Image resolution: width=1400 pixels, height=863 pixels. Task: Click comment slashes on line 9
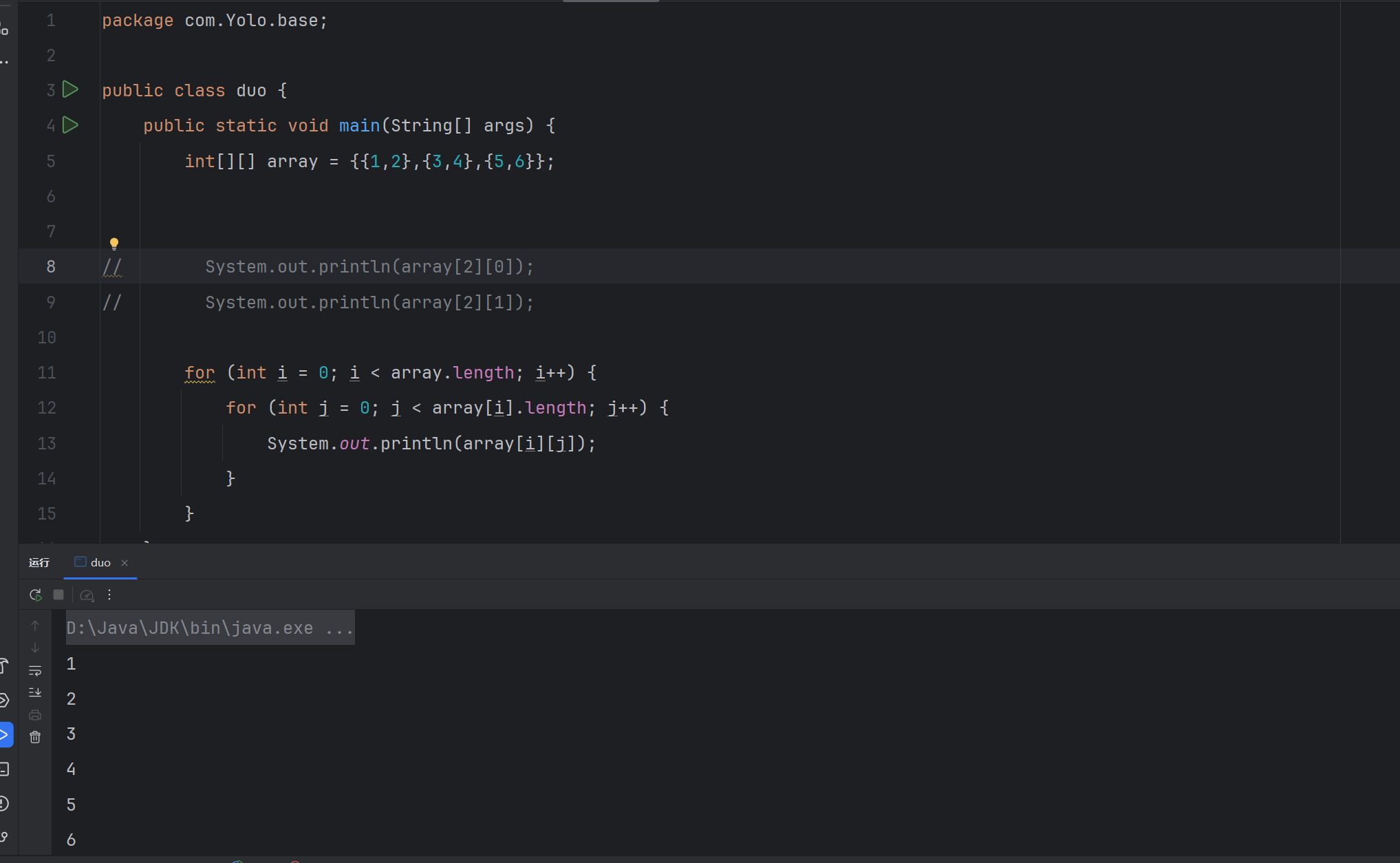click(x=112, y=302)
